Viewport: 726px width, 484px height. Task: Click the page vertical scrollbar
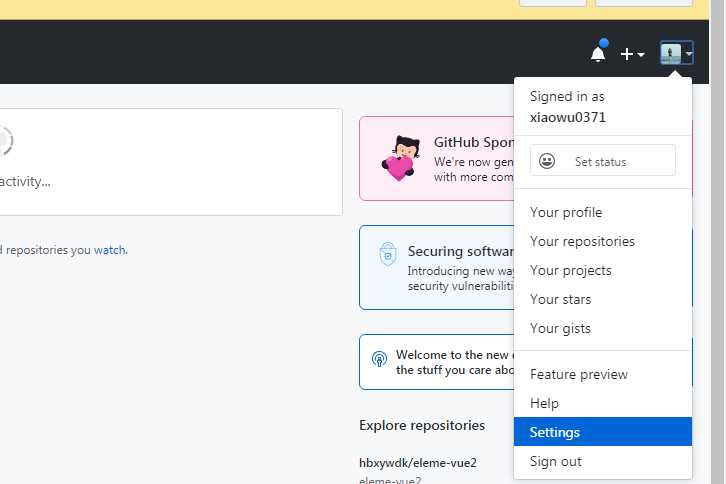click(x=718, y=242)
